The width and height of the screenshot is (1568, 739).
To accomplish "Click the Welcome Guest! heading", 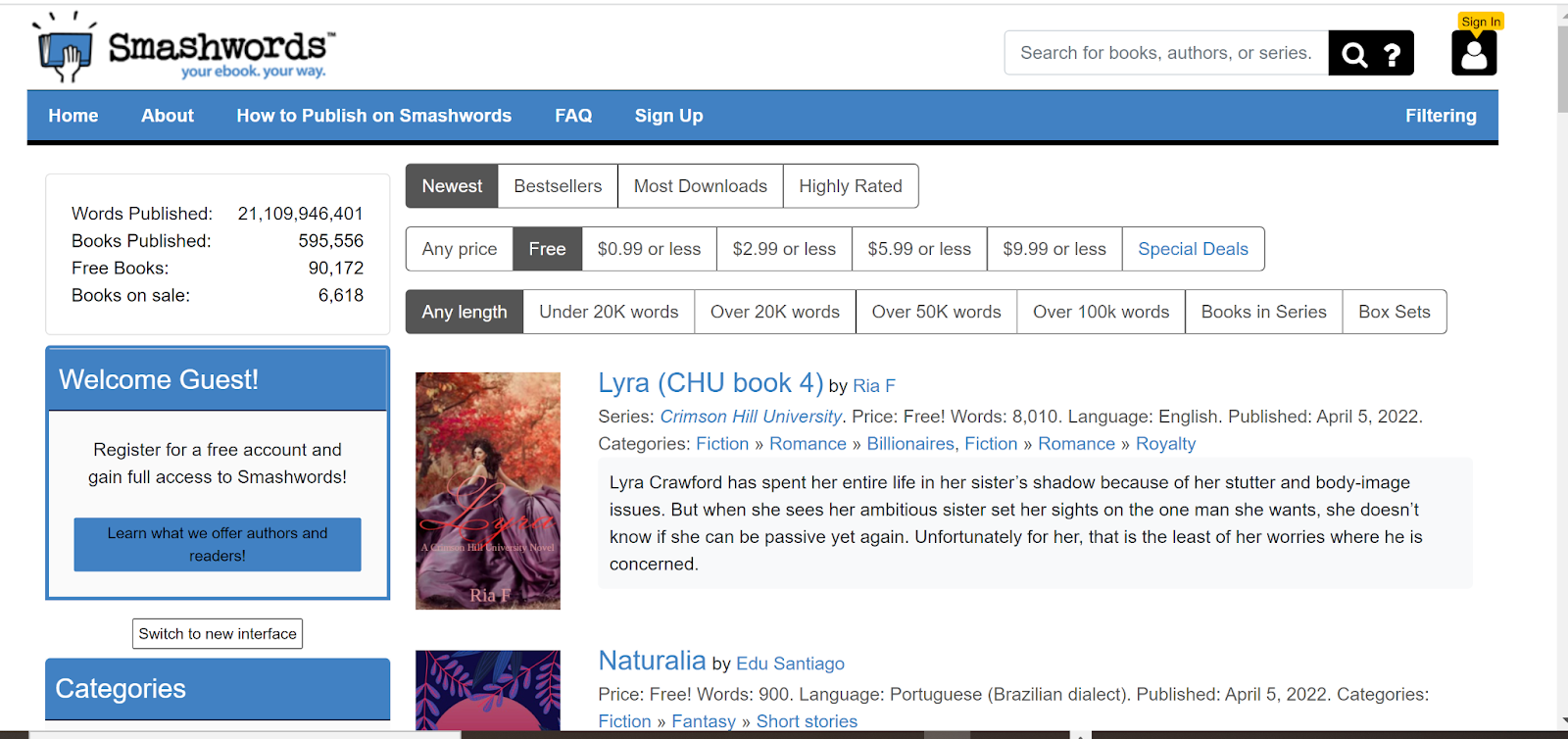I will point(159,379).
